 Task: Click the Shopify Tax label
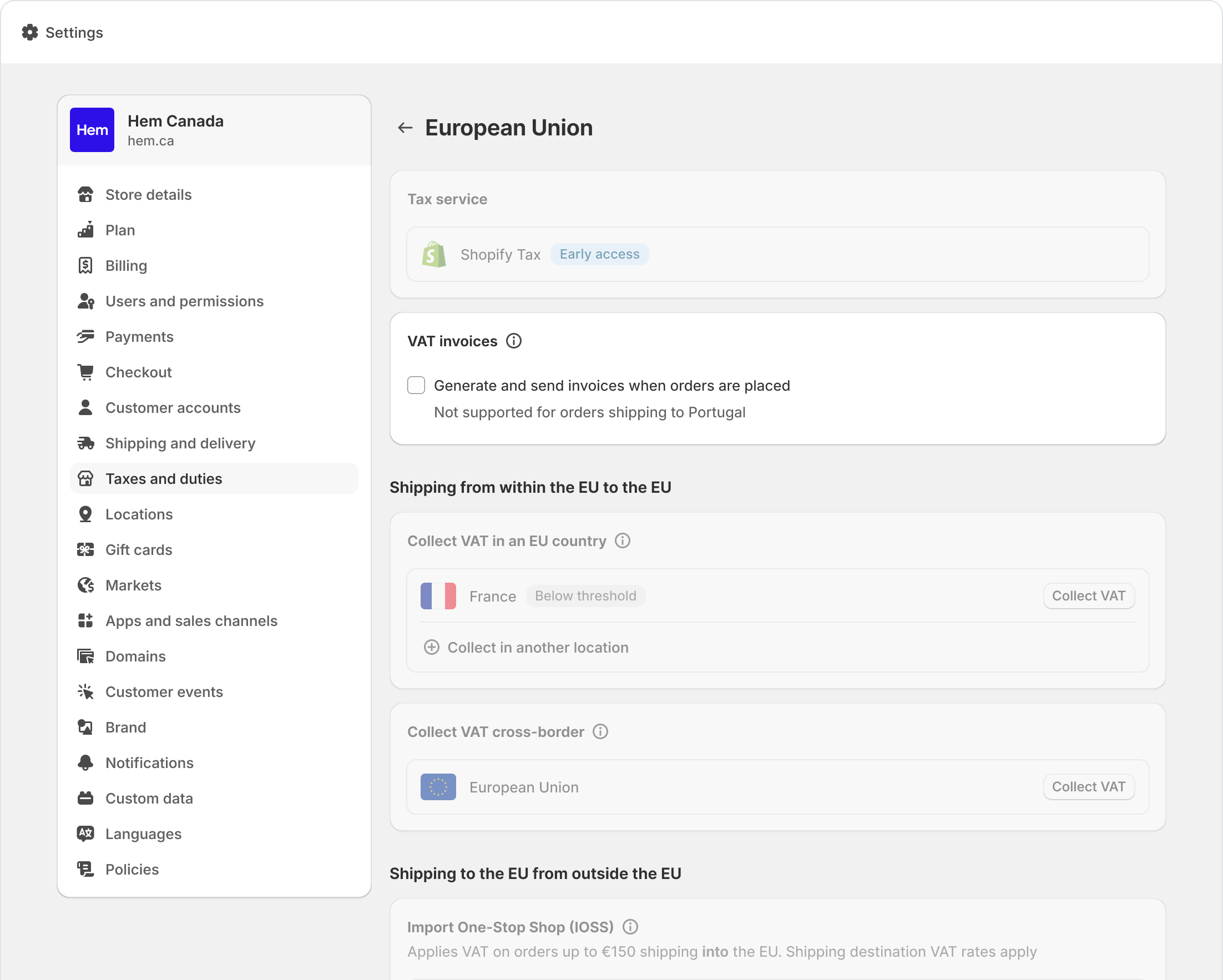(x=501, y=255)
